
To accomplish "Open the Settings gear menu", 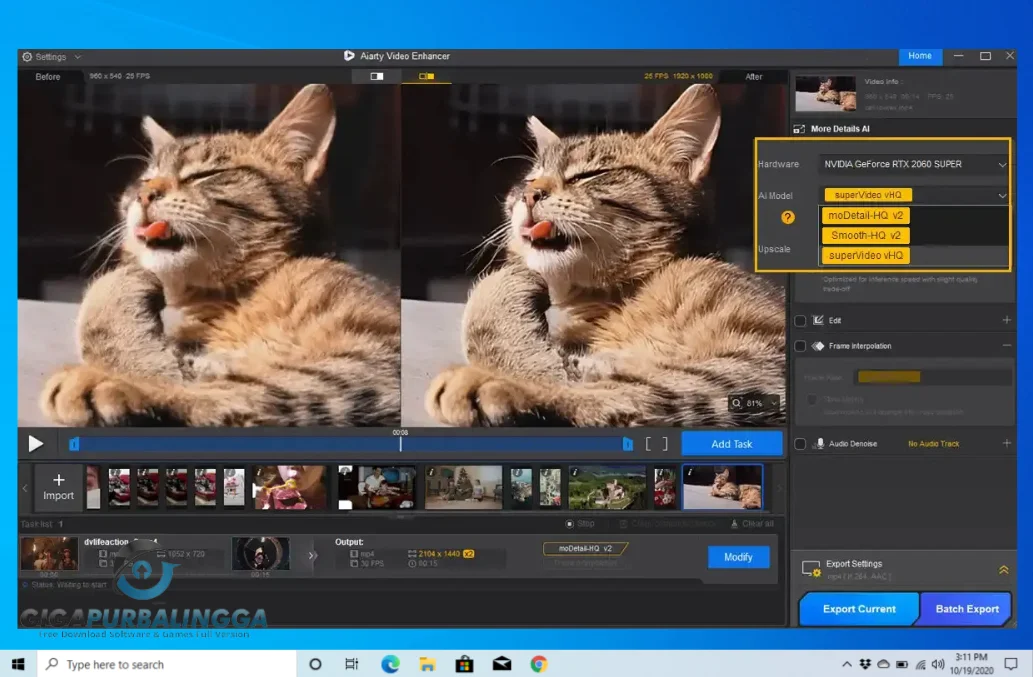I will tap(27, 57).
